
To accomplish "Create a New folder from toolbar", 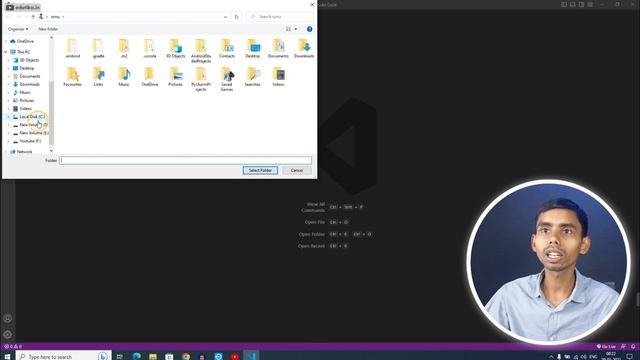I will point(48,29).
